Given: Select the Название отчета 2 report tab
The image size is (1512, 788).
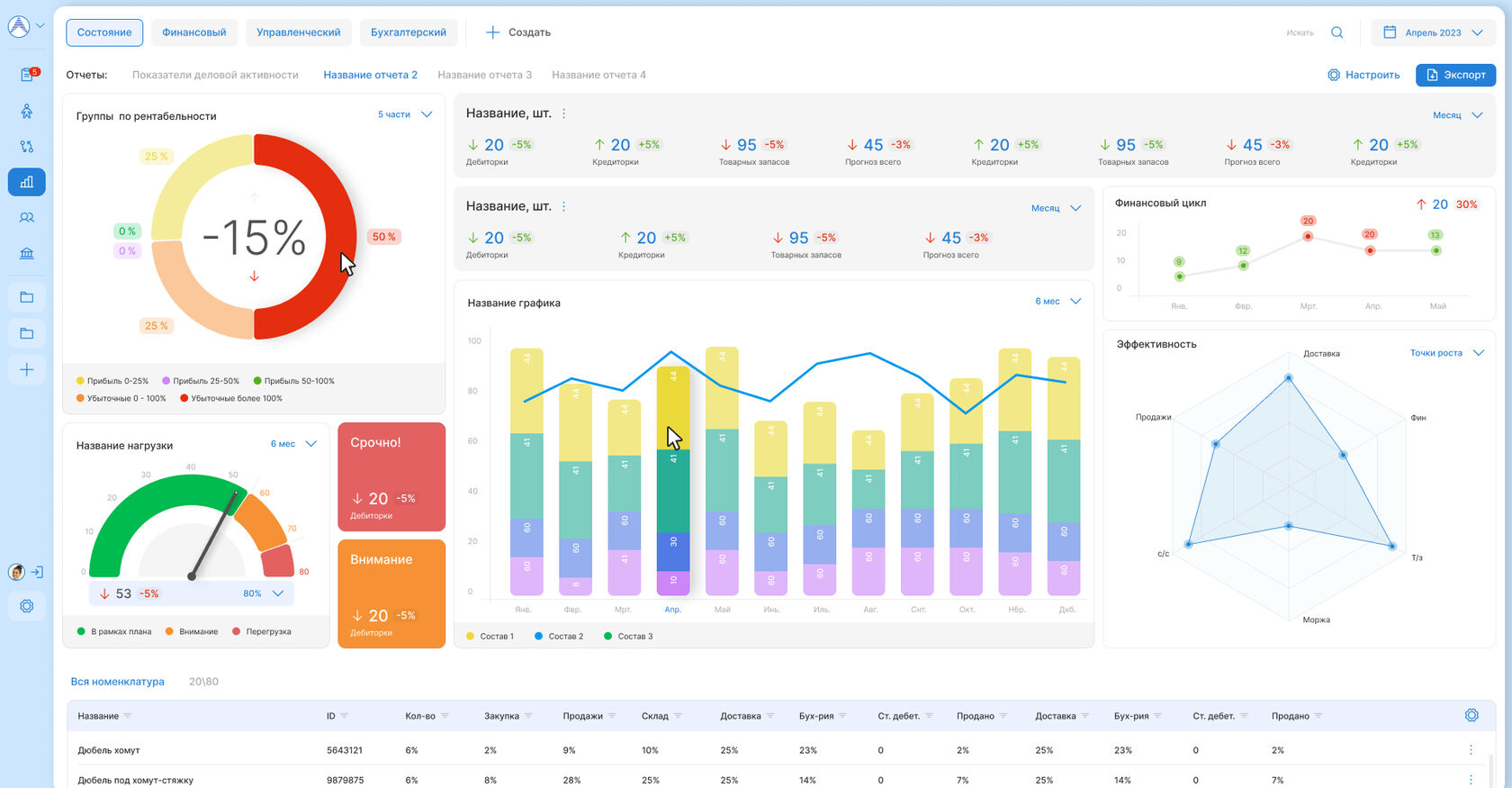Looking at the screenshot, I should pyautogui.click(x=370, y=75).
